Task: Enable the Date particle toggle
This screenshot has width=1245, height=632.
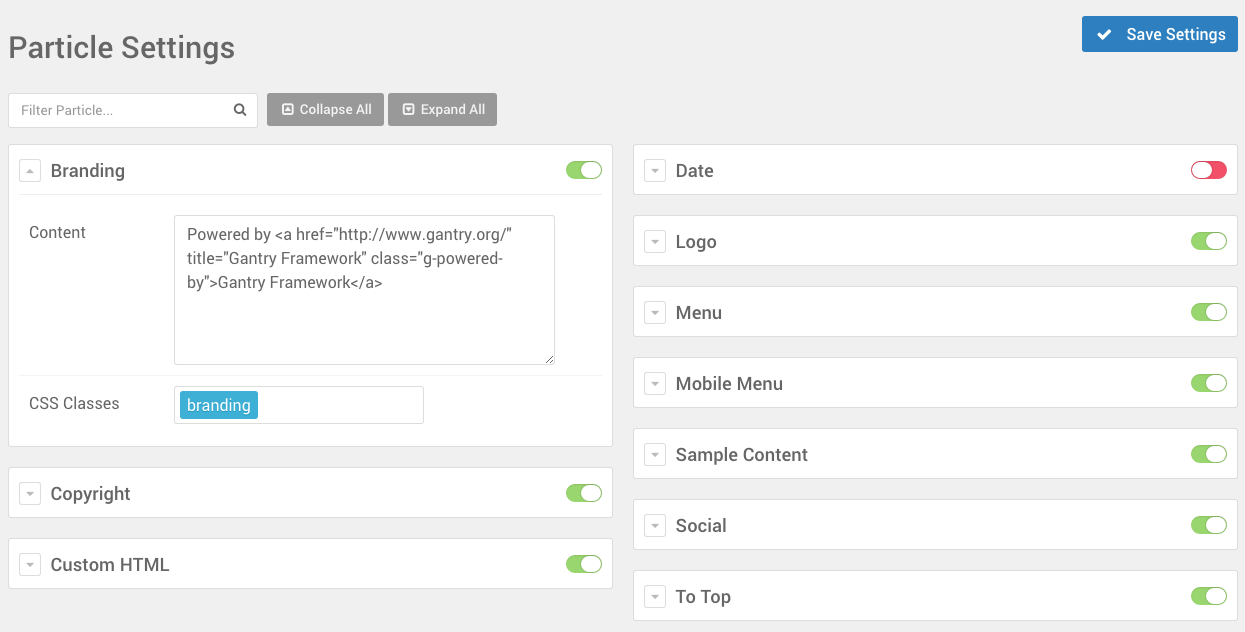Action: click(1208, 170)
